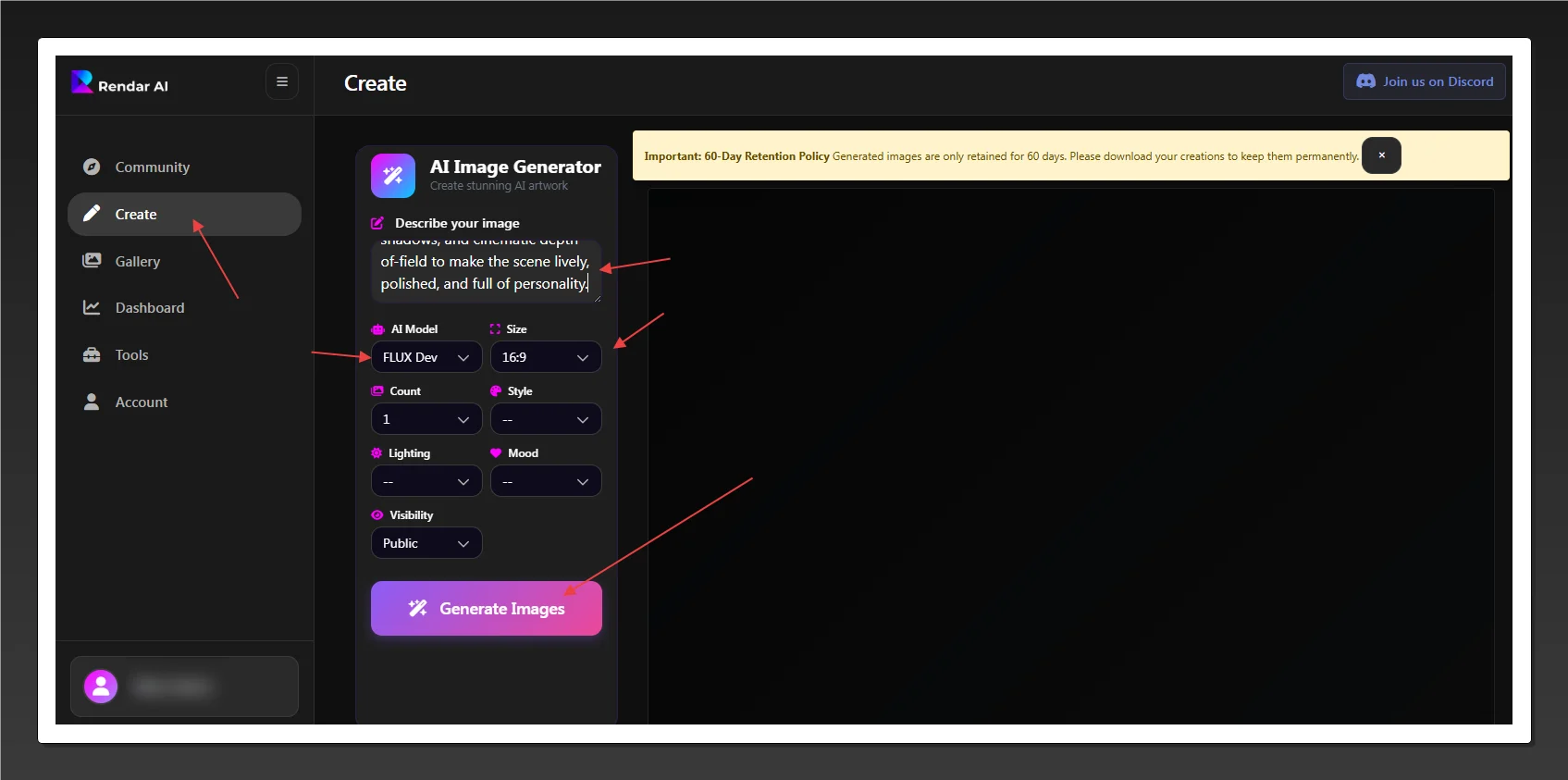Click the Rendar AI logo icon
1568x780 pixels.
[82, 82]
